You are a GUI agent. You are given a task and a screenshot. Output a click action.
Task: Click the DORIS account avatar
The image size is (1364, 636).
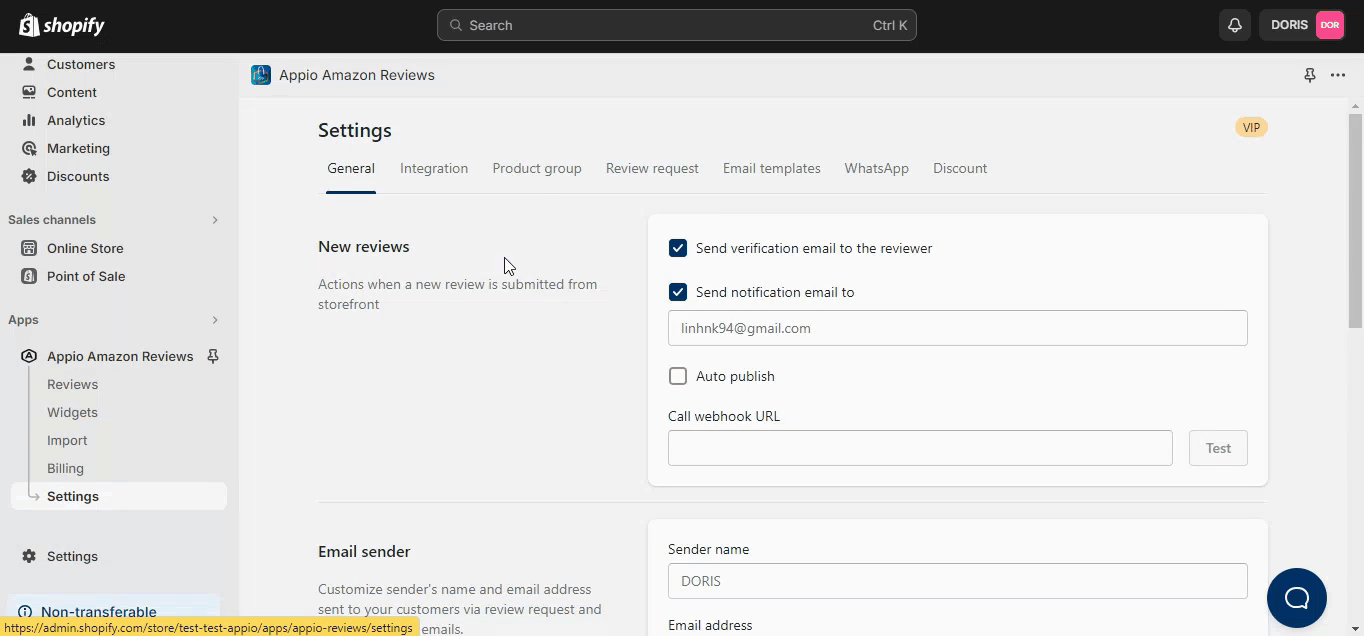[x=1329, y=25]
